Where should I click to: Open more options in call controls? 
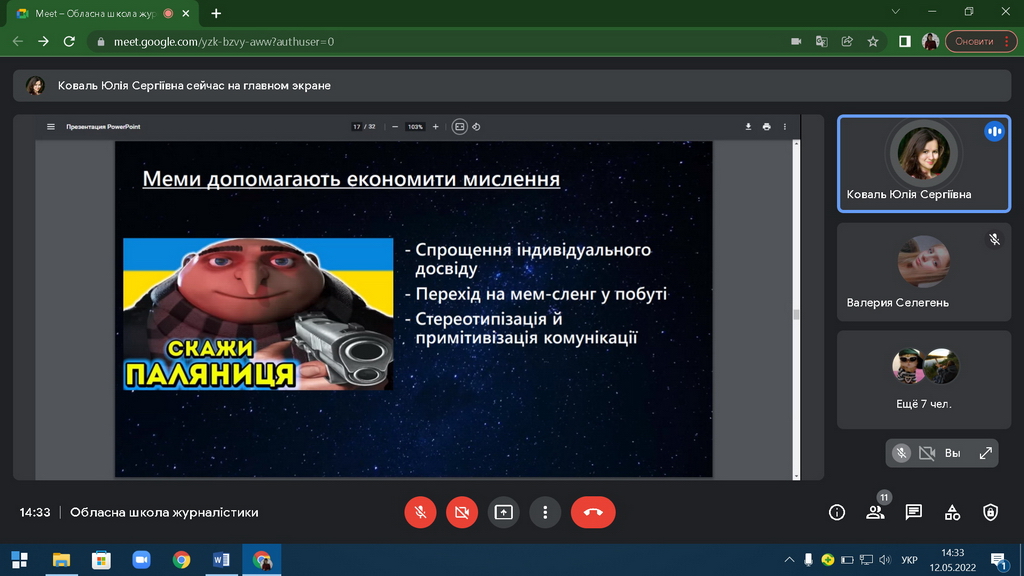pos(545,513)
